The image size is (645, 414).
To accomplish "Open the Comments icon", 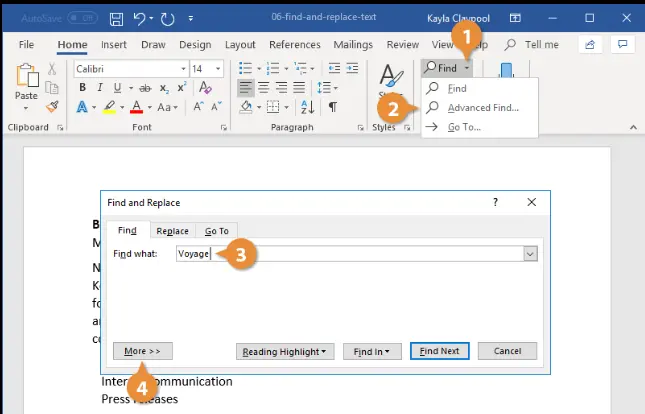I will click(x=622, y=44).
